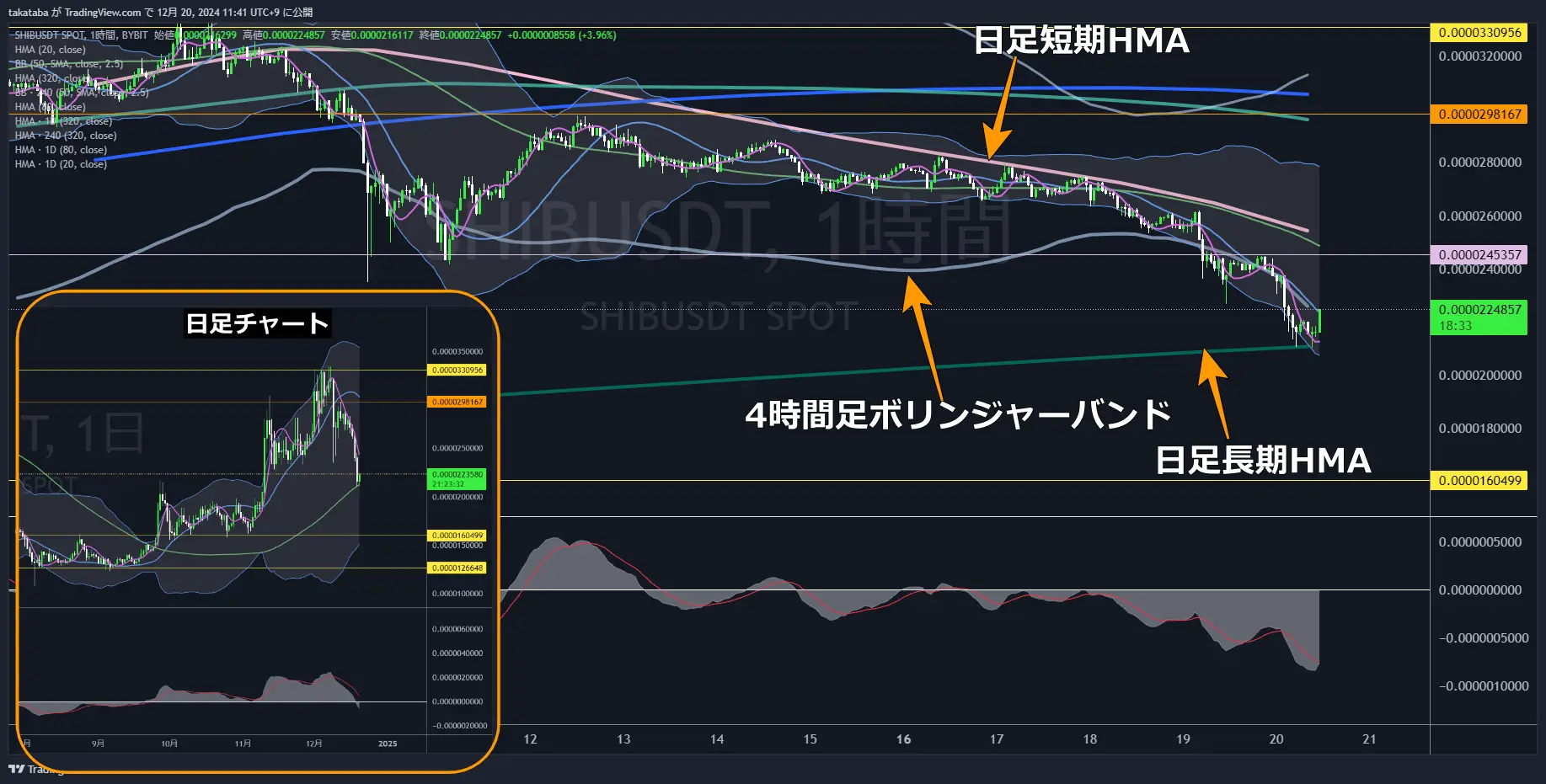Select the BB · 240 (50, SMA) legend row
Viewport: 1546px width, 784px height.
[x=81, y=93]
